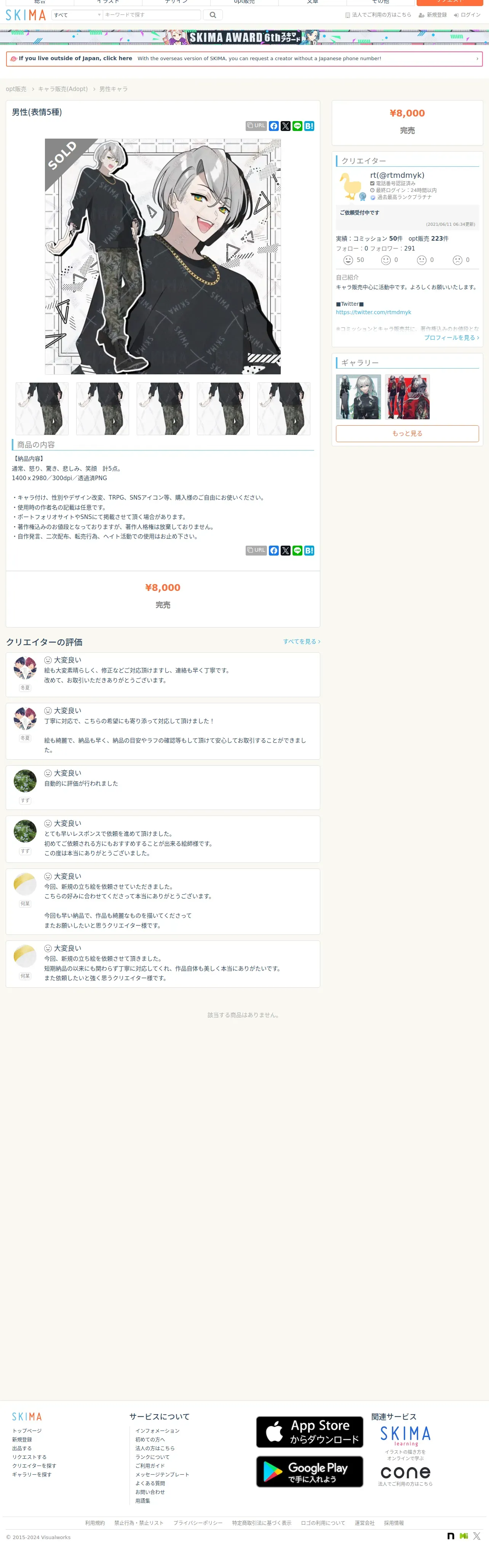Viewport: 489px width, 1568px height.
Task: Open the SKIMA AWARD 6th banner
Action: point(244,37)
